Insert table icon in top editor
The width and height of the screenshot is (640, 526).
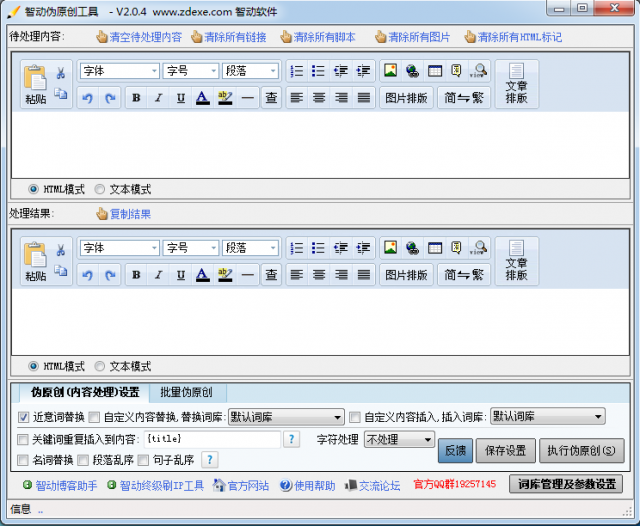pyautogui.click(x=435, y=71)
